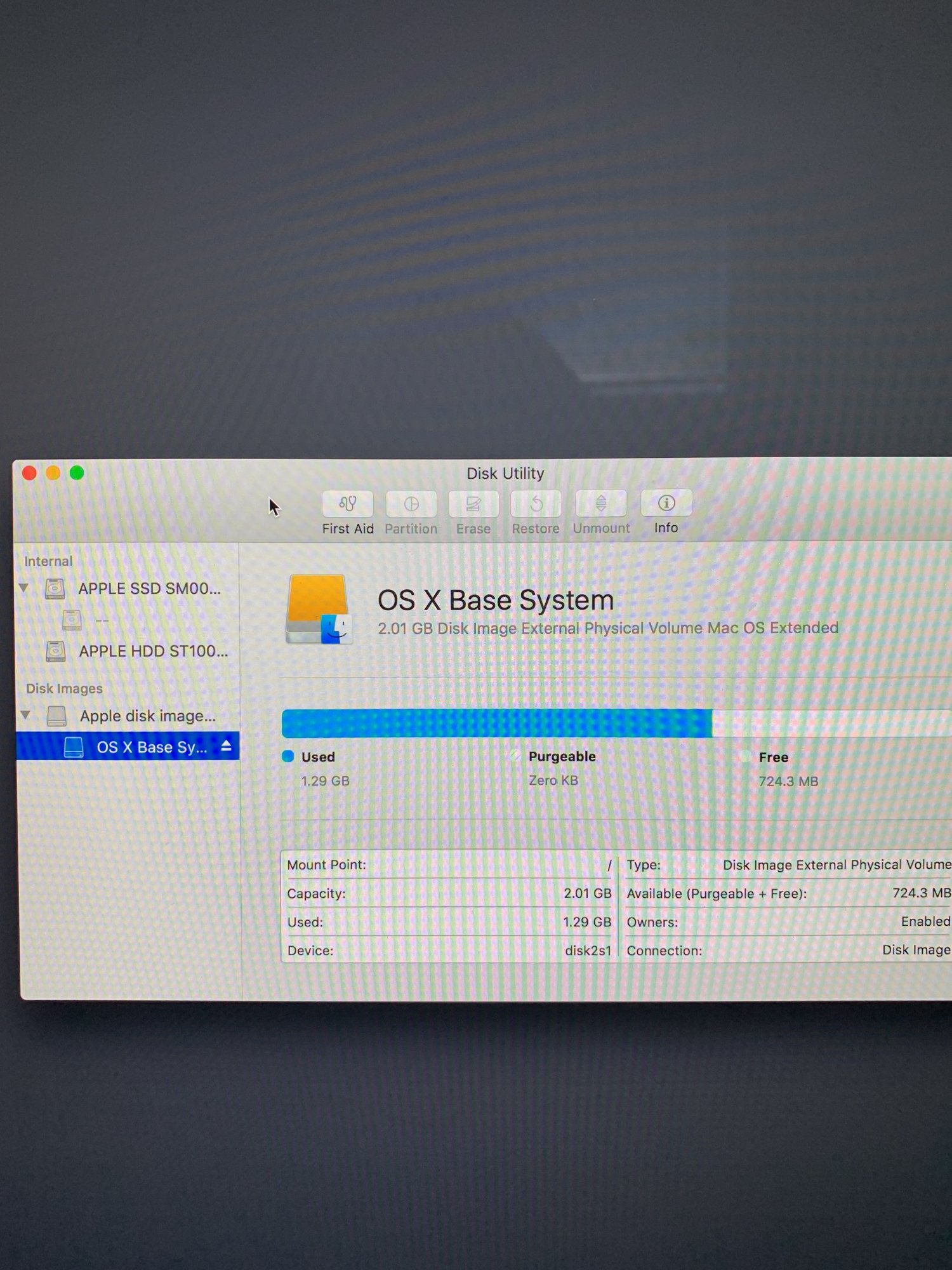Click the Restore toolbar icon
Screen dimensions: 952x1270
536,504
